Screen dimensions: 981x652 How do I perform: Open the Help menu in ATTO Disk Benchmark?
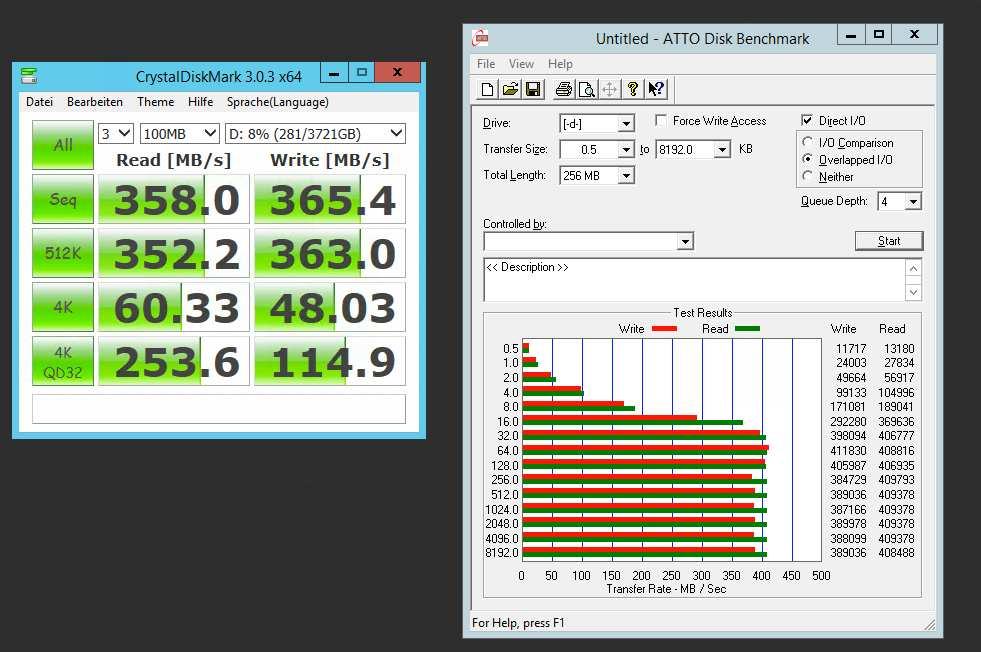pos(560,64)
